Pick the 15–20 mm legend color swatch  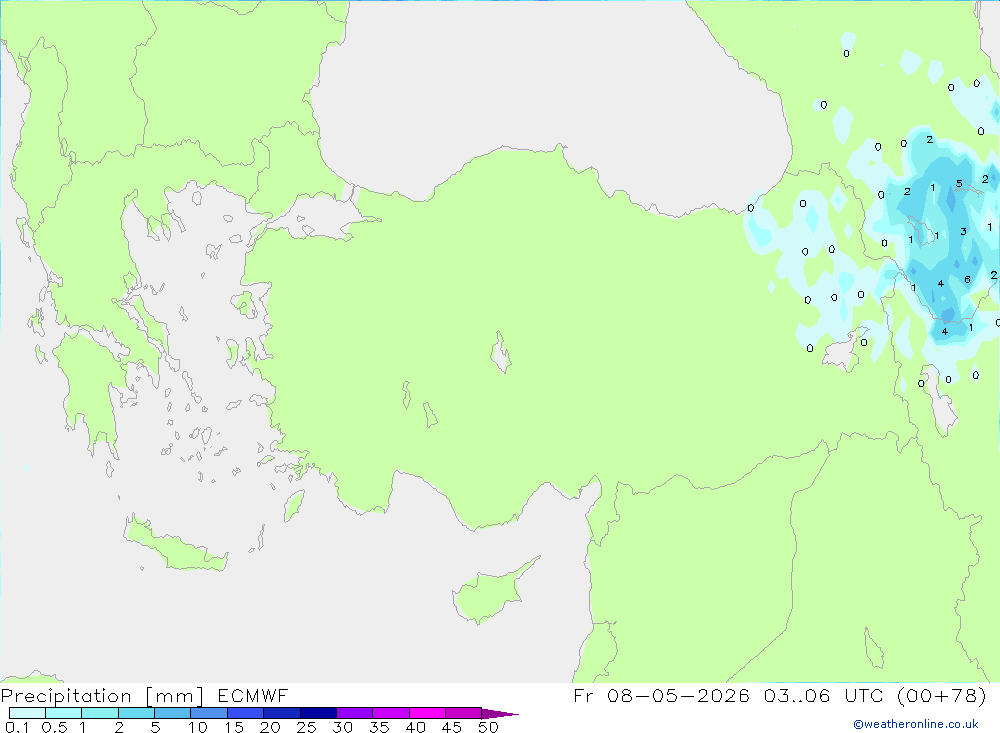click(245, 713)
